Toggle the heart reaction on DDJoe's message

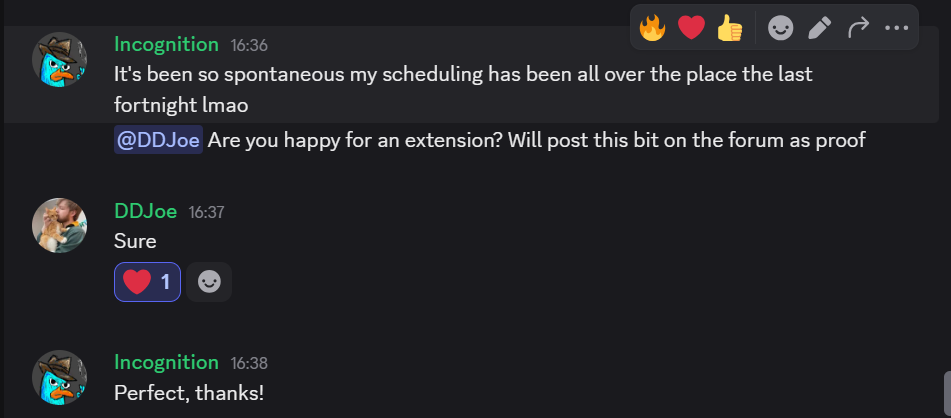tap(147, 282)
